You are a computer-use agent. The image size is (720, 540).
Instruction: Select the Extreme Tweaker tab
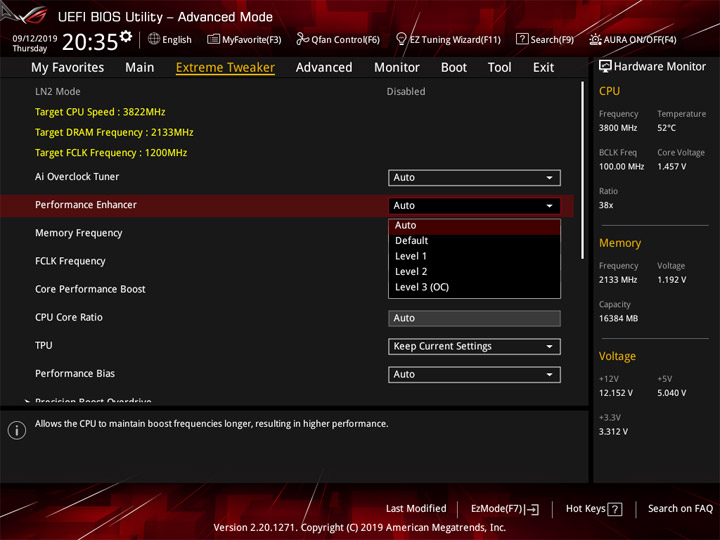225,68
